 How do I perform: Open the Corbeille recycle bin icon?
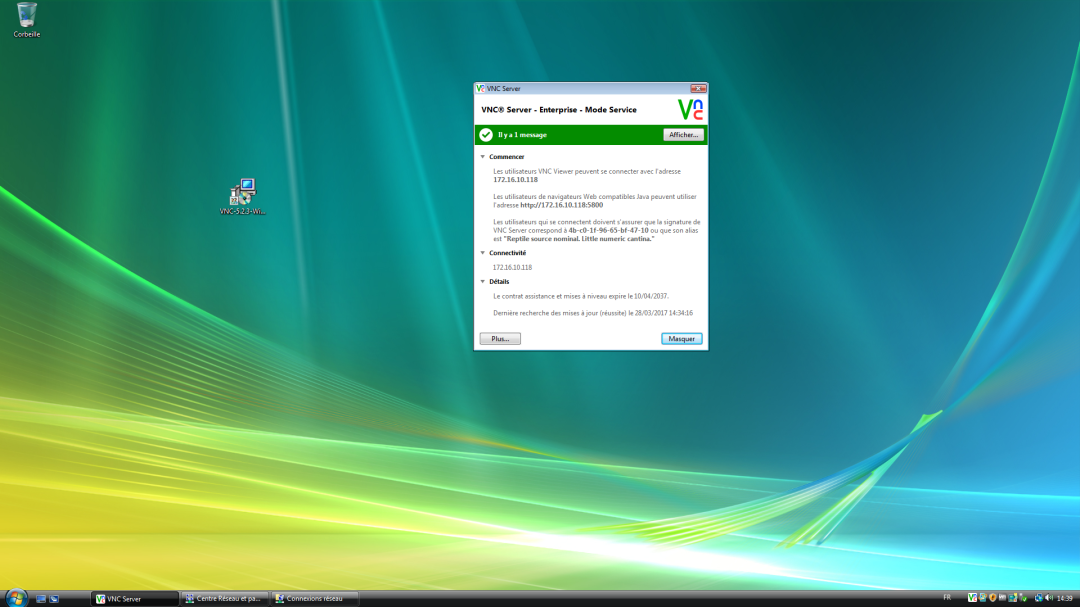pos(27,16)
